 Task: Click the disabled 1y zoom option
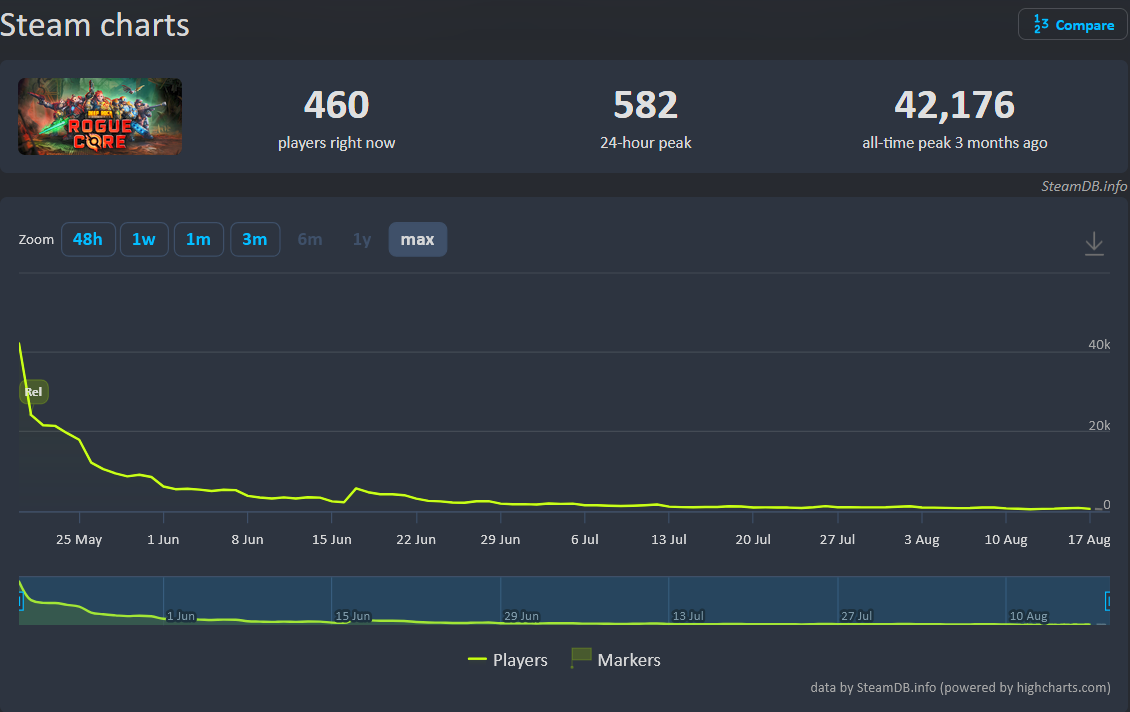tap(362, 239)
